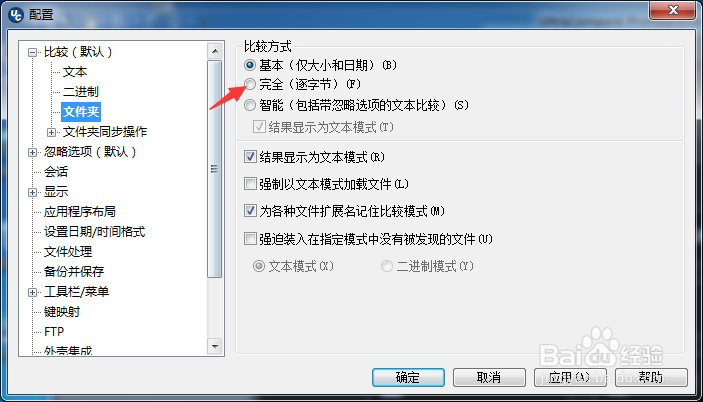Expand the 显示 tree node

tap(32, 192)
